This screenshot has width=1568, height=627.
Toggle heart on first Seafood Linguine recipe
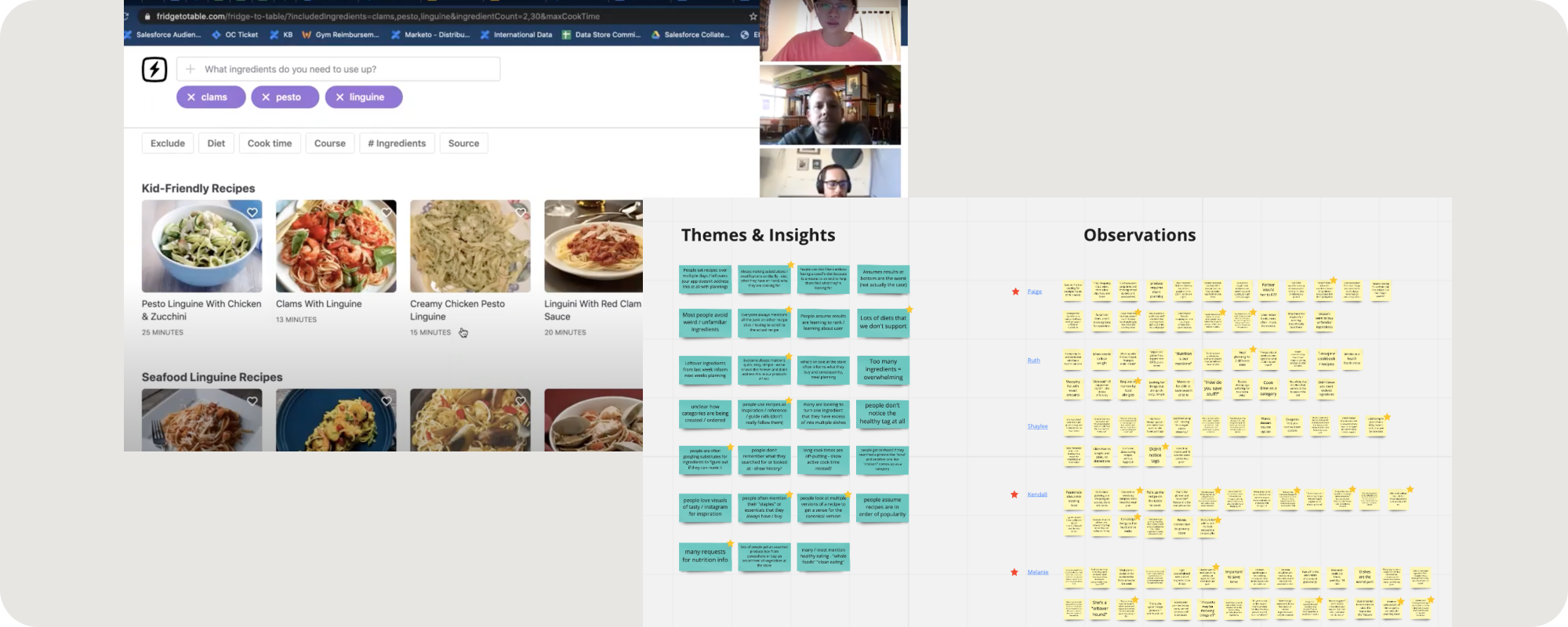coord(252,401)
